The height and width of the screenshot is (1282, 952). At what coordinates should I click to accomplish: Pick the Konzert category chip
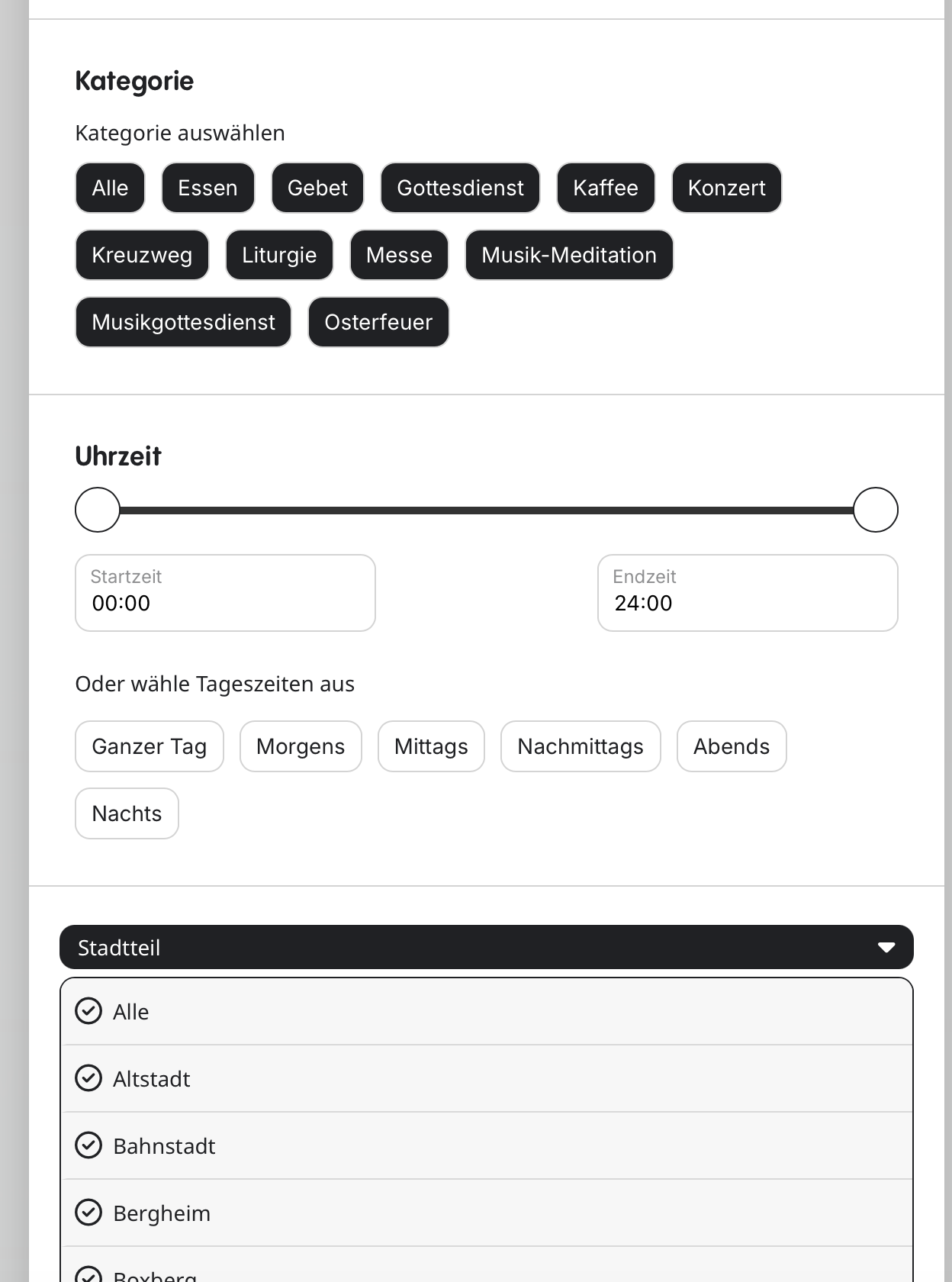[x=726, y=188]
